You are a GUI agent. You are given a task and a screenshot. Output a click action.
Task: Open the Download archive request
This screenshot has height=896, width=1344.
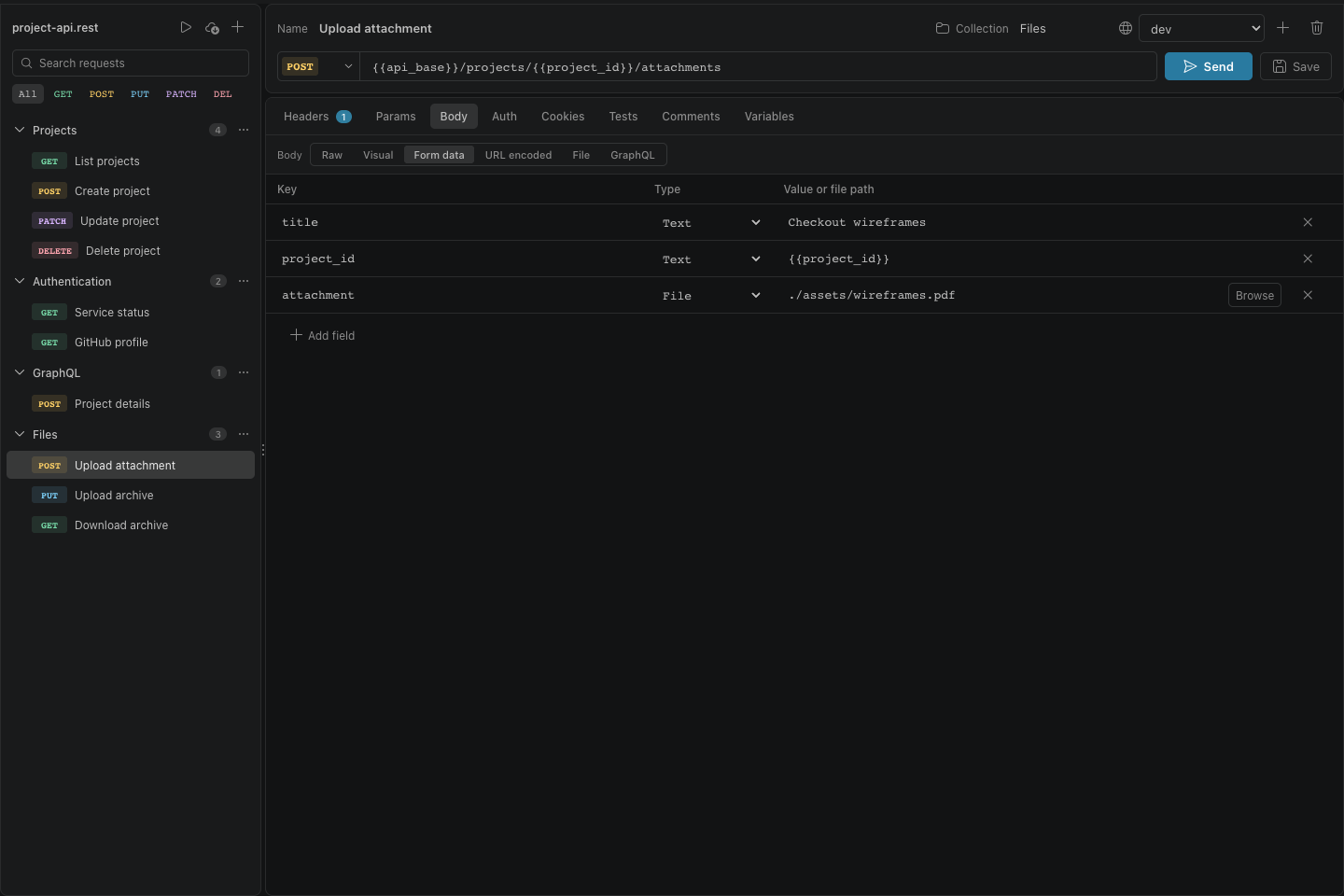131,525
